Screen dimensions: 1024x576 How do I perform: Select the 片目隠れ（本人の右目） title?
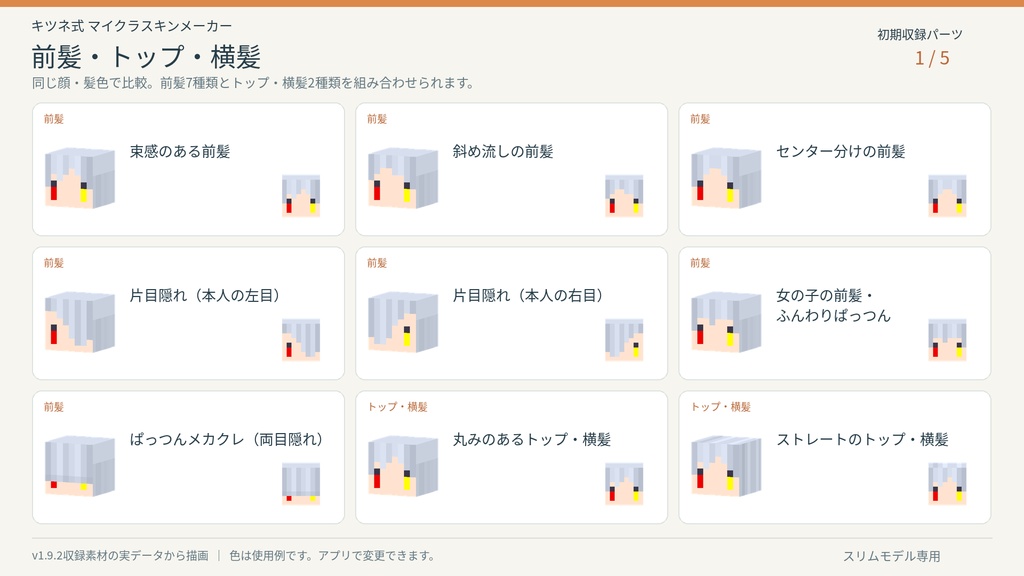(530, 295)
